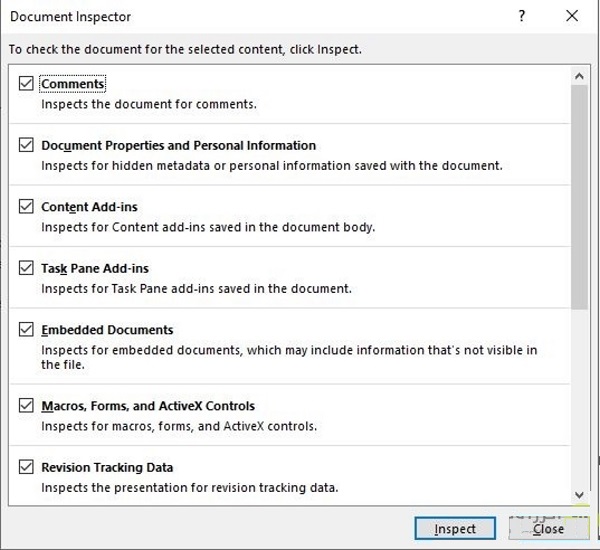
Task: Click the scrollbar down arrow
Action: [x=579, y=494]
